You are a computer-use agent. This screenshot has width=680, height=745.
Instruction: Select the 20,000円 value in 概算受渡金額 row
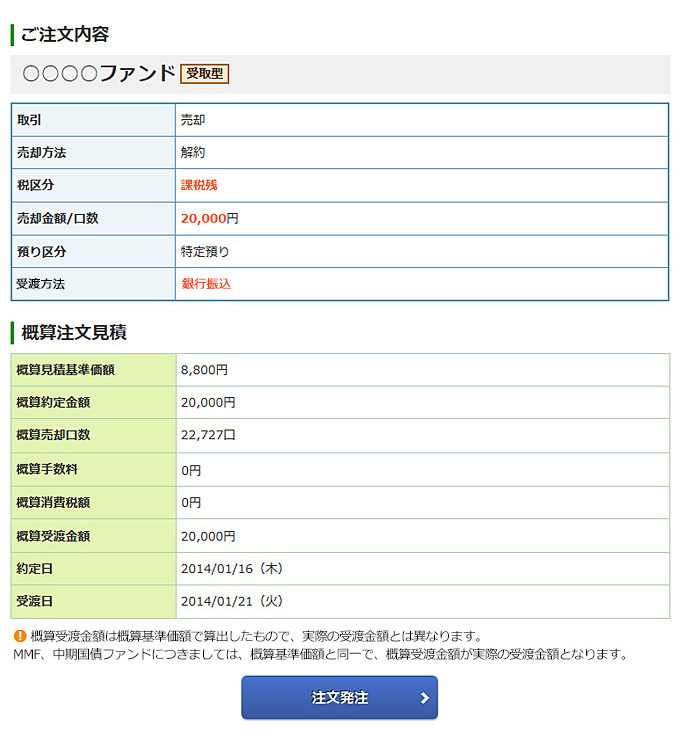click(208, 536)
